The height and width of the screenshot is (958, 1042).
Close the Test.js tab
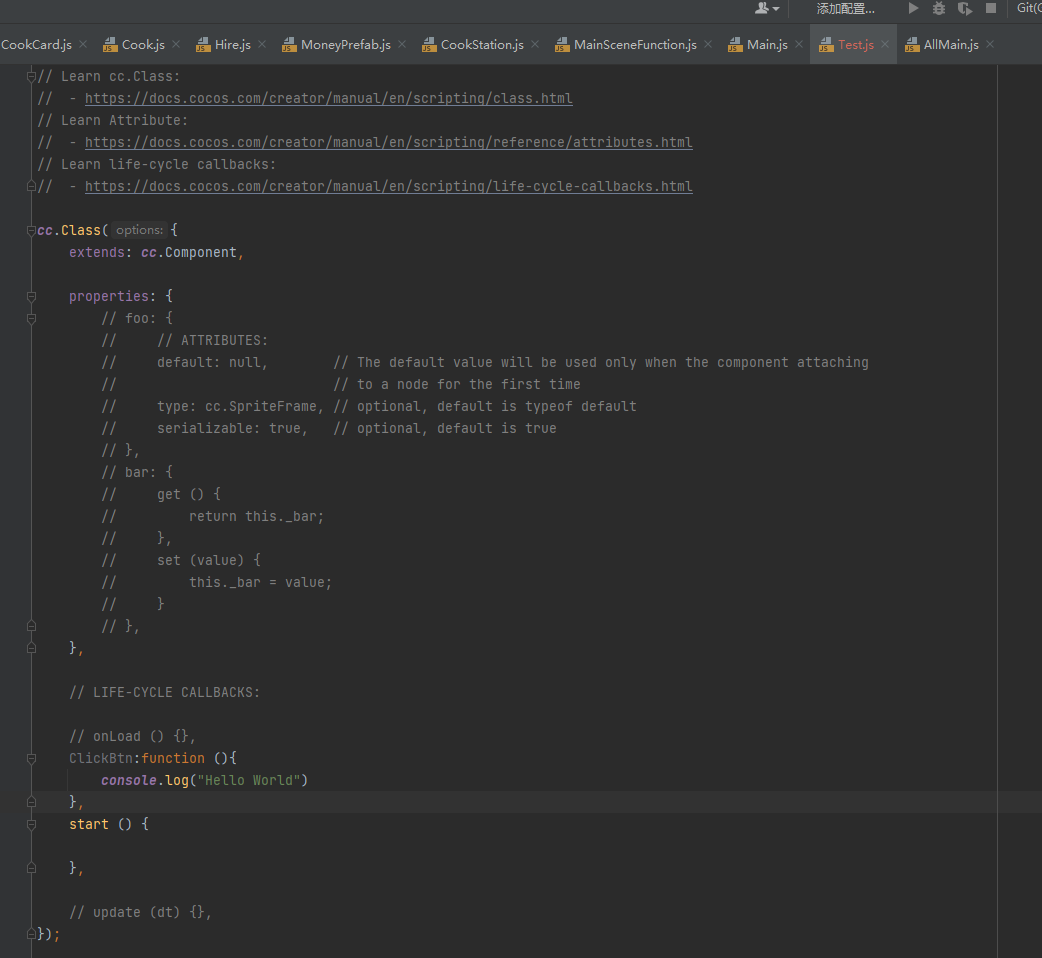pos(885,45)
